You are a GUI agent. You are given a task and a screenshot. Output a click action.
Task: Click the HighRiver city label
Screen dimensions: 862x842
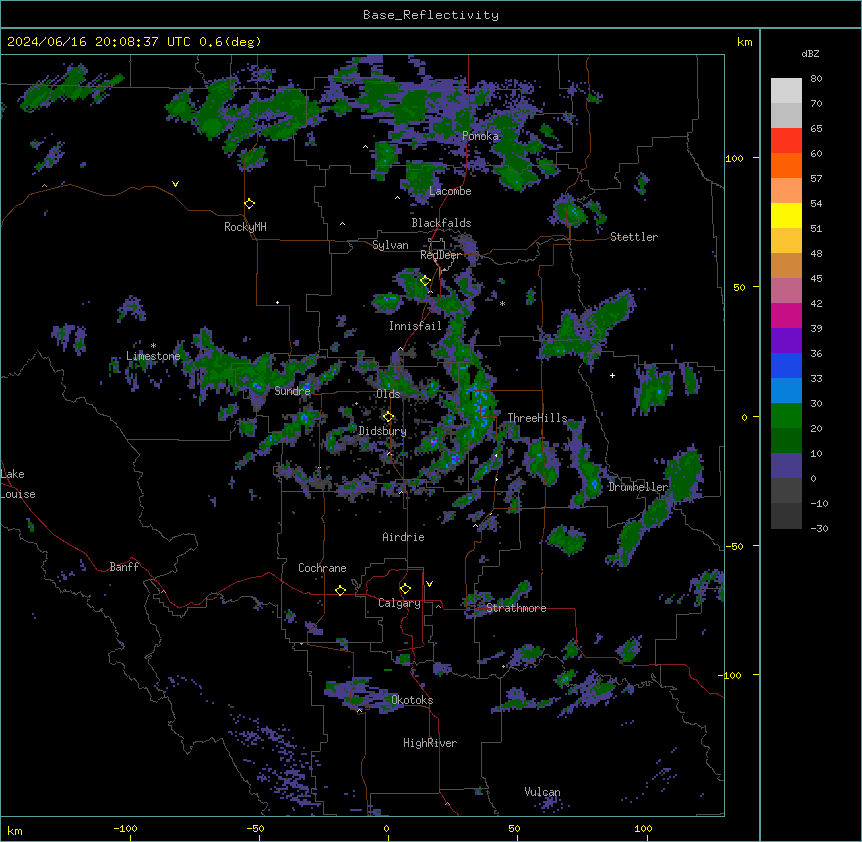pyautogui.click(x=430, y=743)
